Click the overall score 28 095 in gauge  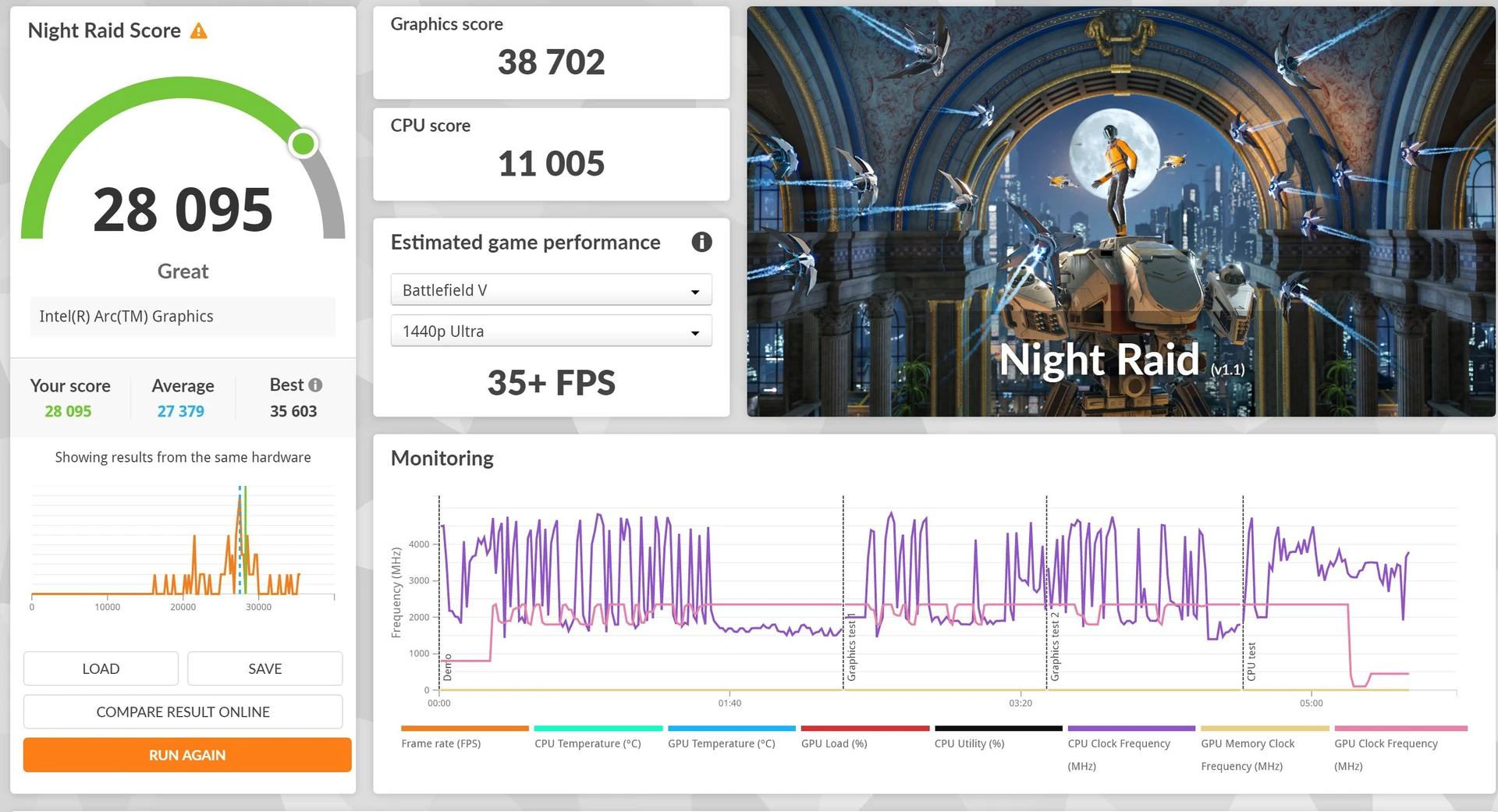183,210
